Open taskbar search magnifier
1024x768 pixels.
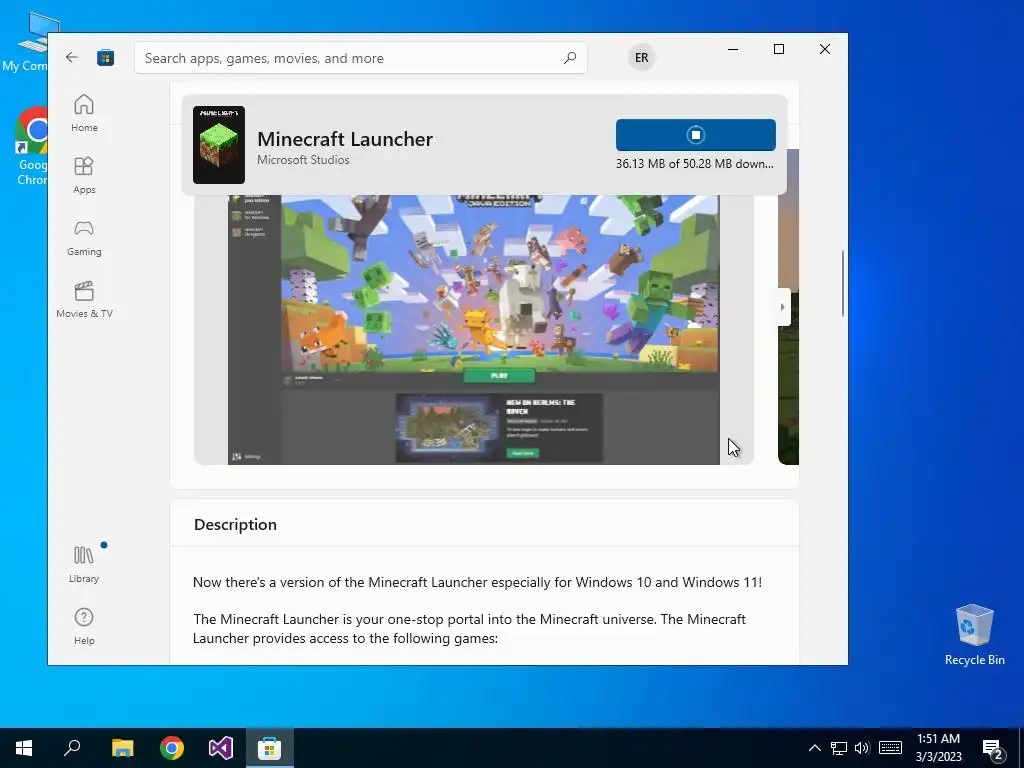[72, 748]
